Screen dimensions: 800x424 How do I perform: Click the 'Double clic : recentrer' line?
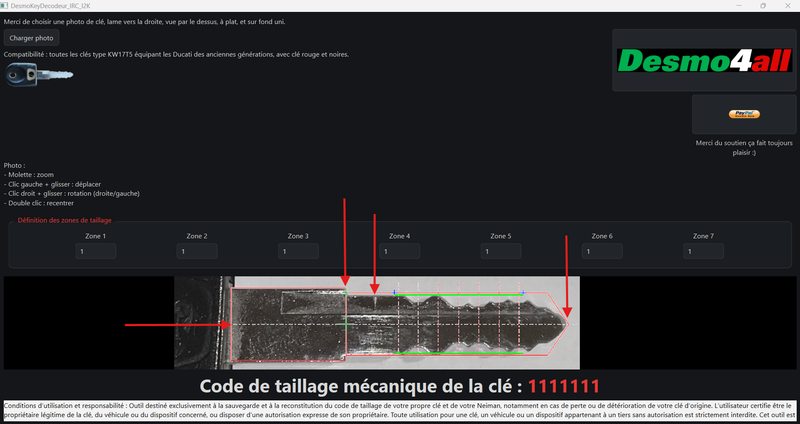pyautogui.click(x=39, y=203)
